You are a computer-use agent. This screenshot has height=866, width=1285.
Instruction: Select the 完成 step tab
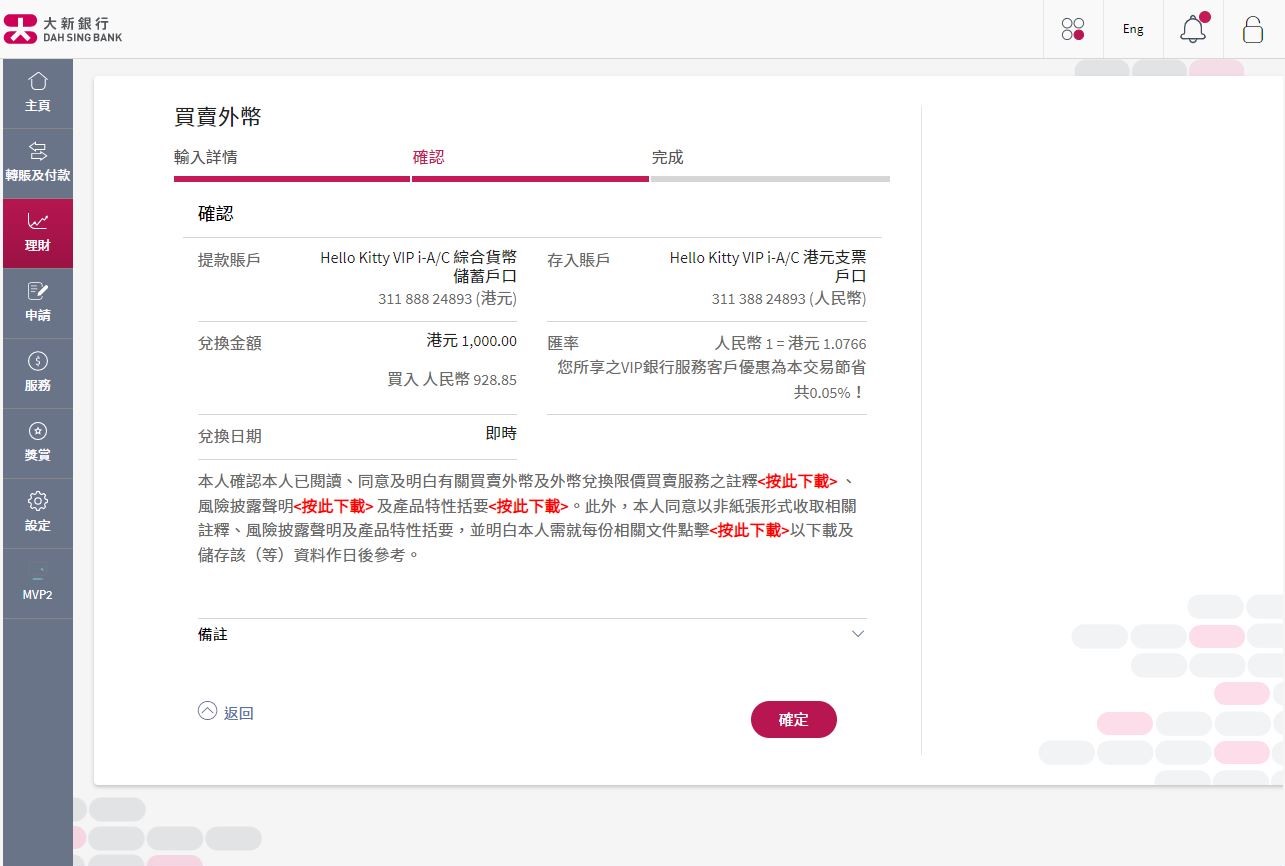[667, 157]
